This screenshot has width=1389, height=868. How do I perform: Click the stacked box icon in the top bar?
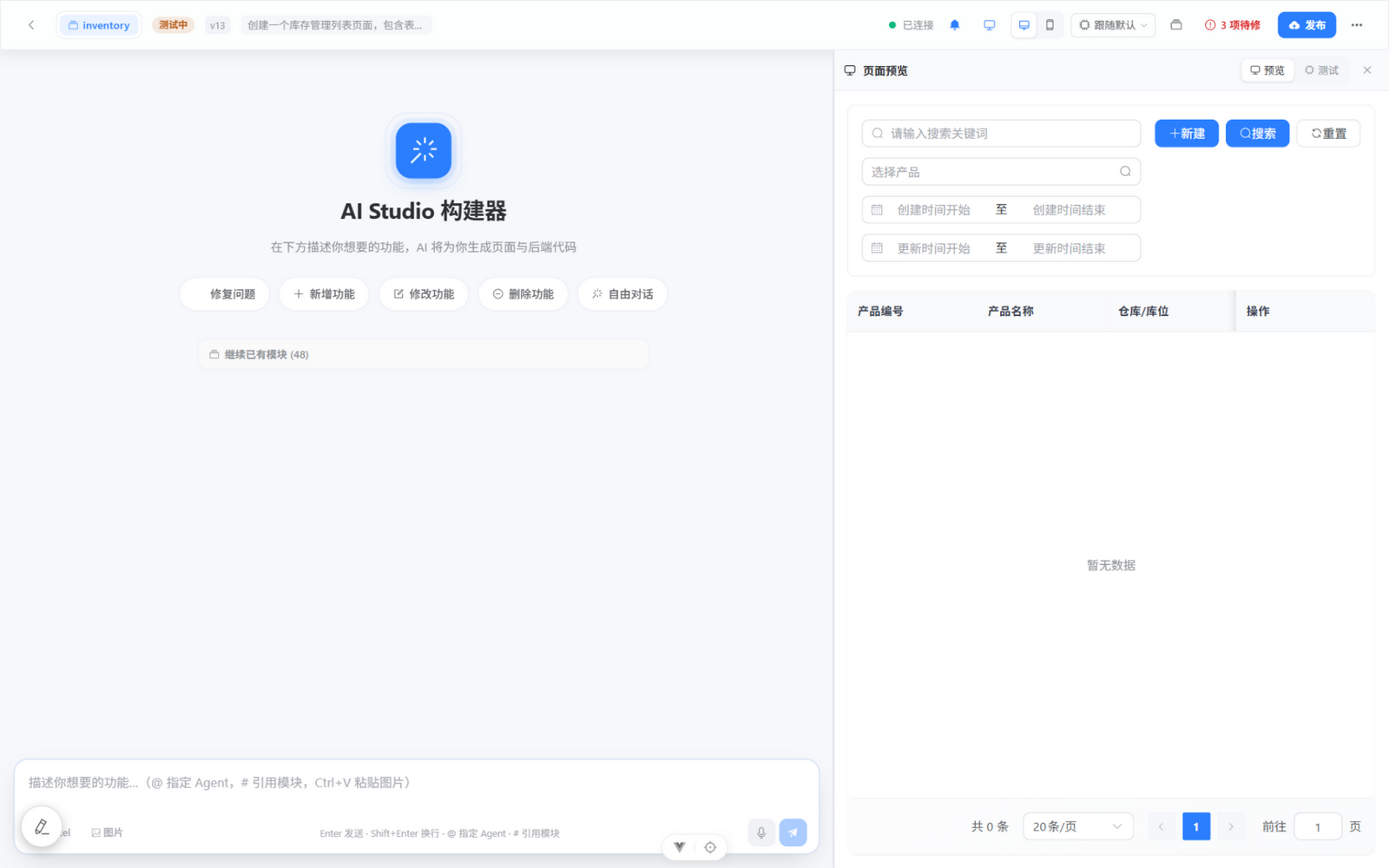point(1176,25)
